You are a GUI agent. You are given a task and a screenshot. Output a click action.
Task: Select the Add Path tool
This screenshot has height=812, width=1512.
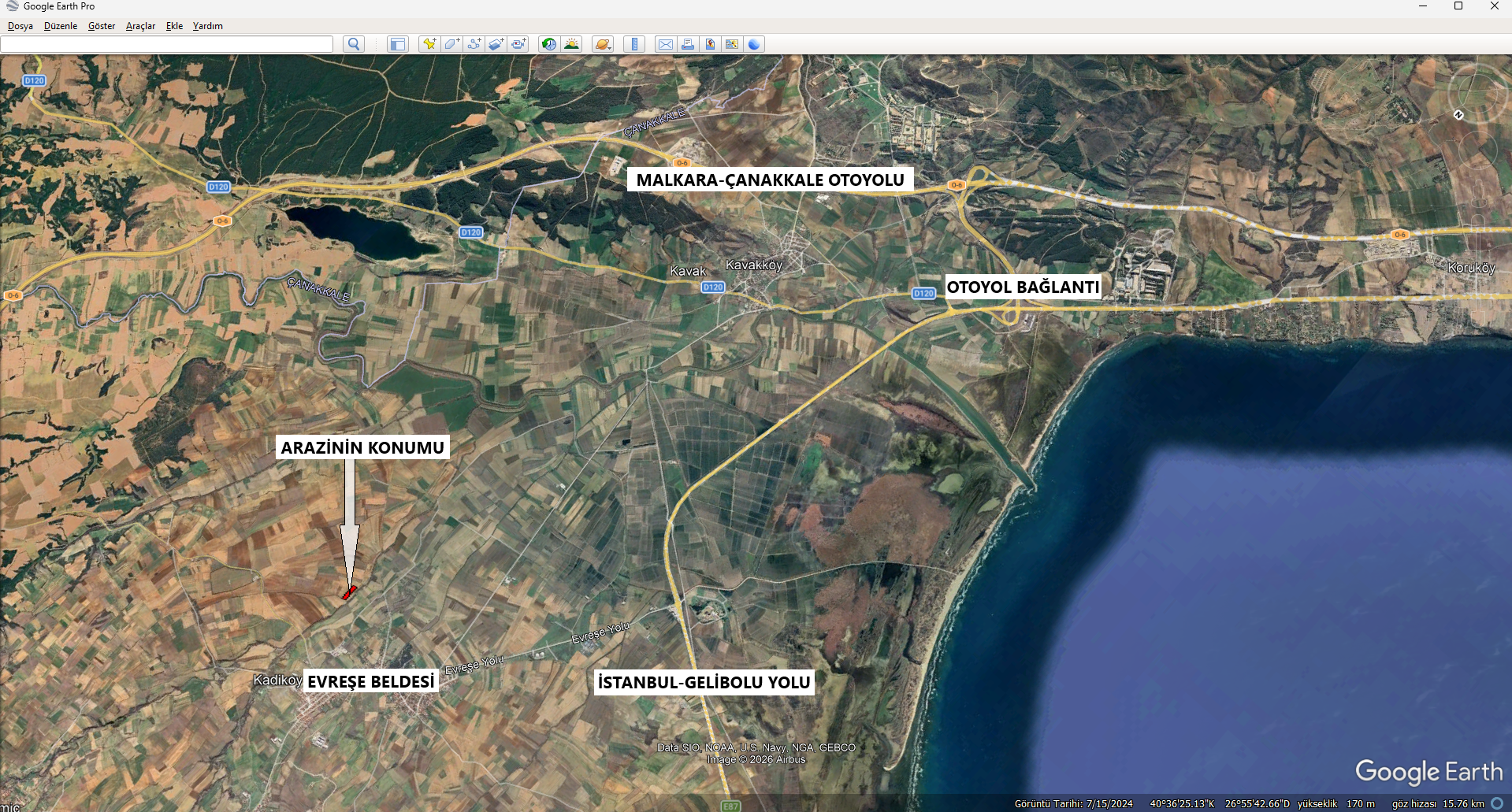tap(474, 44)
